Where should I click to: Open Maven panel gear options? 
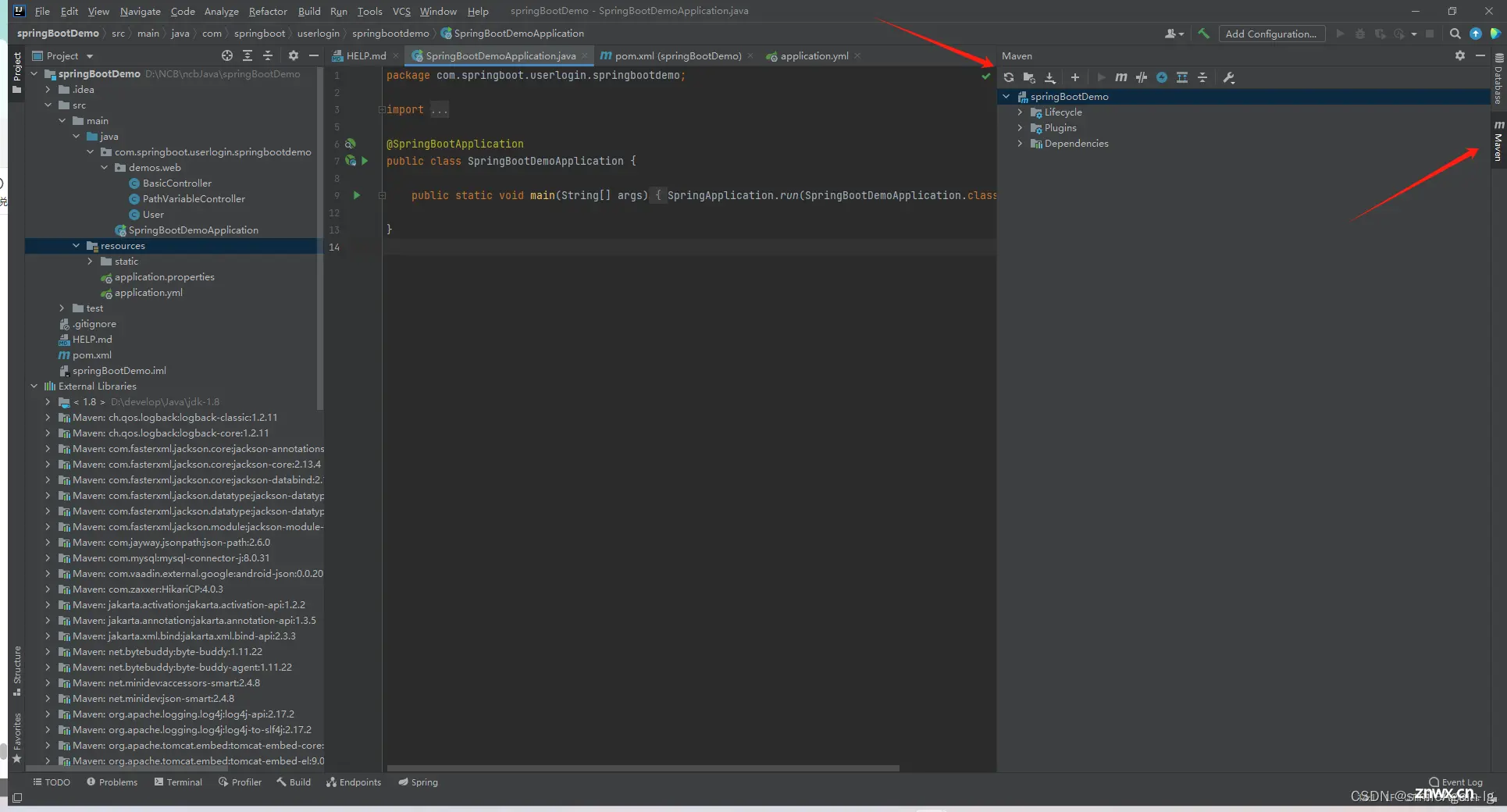pos(1460,55)
